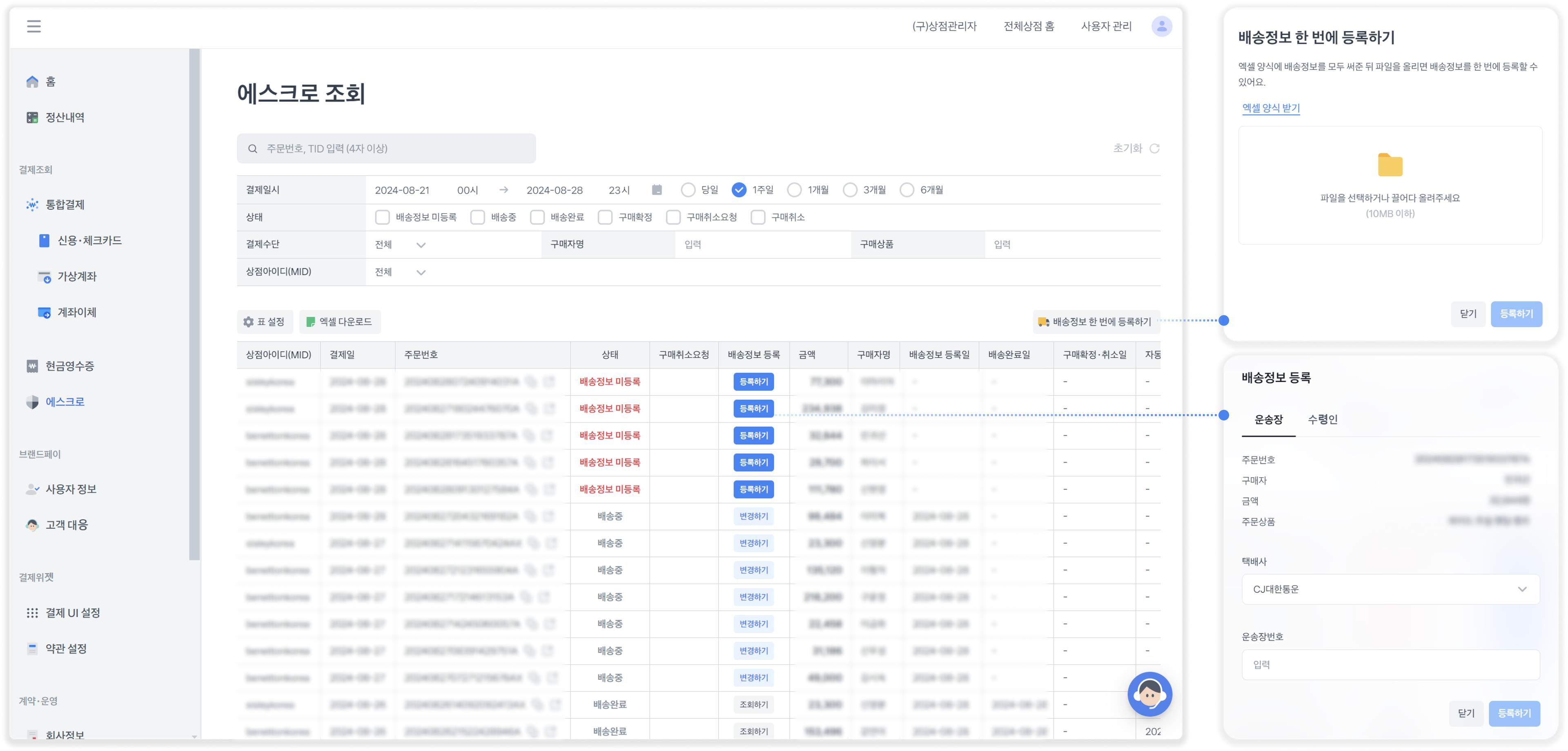Click the user profile avatar icon
The height and width of the screenshot is (751, 1568).
pos(1161,26)
